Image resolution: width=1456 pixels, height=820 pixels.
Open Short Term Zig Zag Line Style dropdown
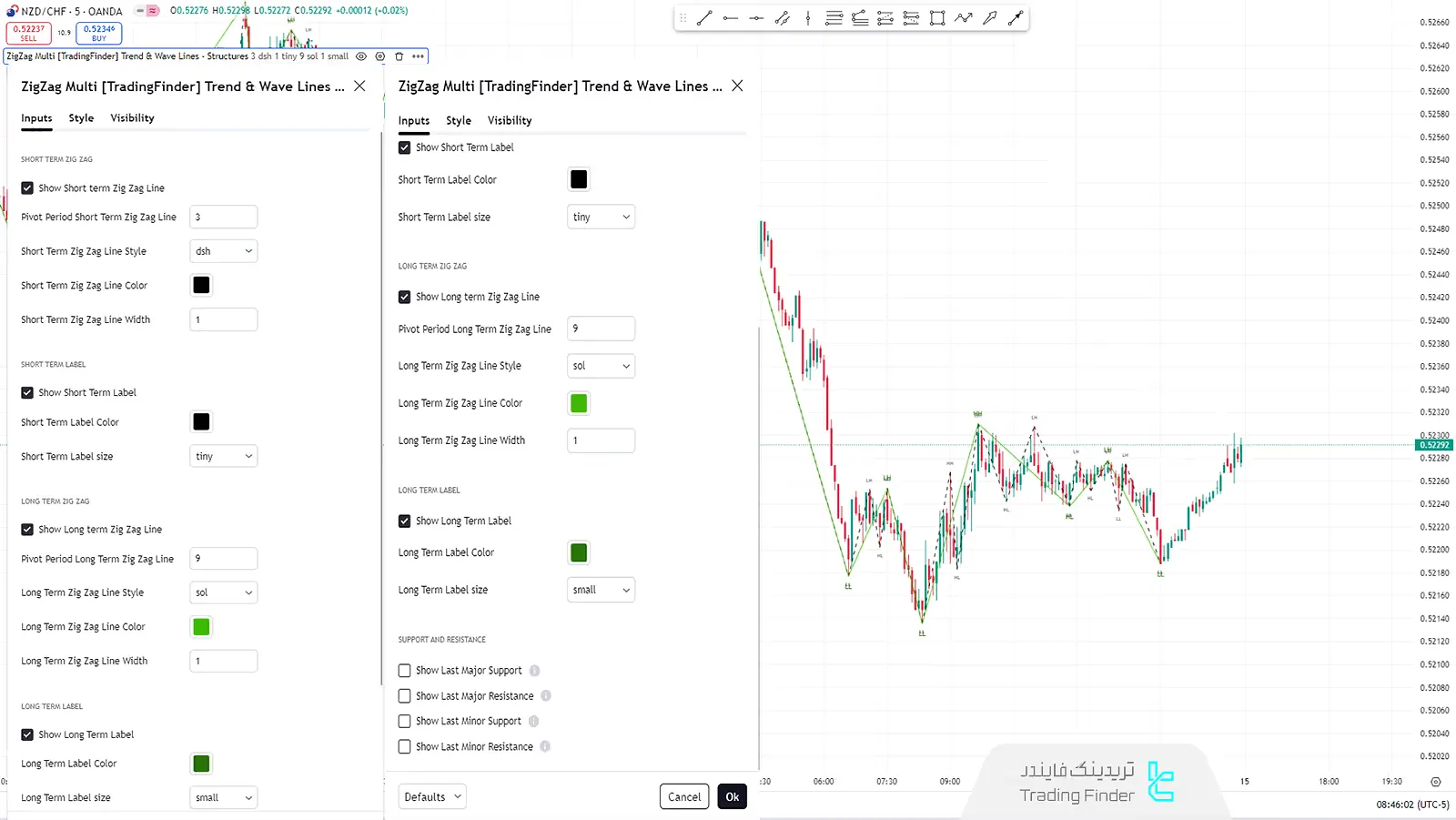click(224, 251)
